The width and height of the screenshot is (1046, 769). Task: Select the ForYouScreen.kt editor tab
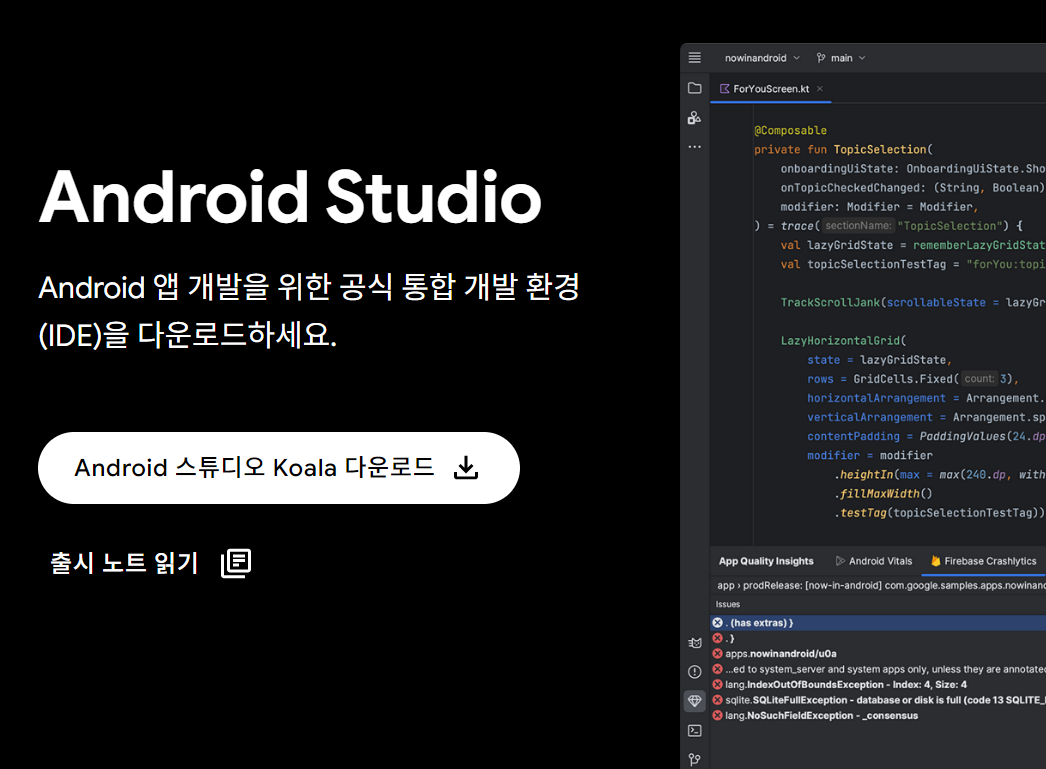tap(770, 89)
